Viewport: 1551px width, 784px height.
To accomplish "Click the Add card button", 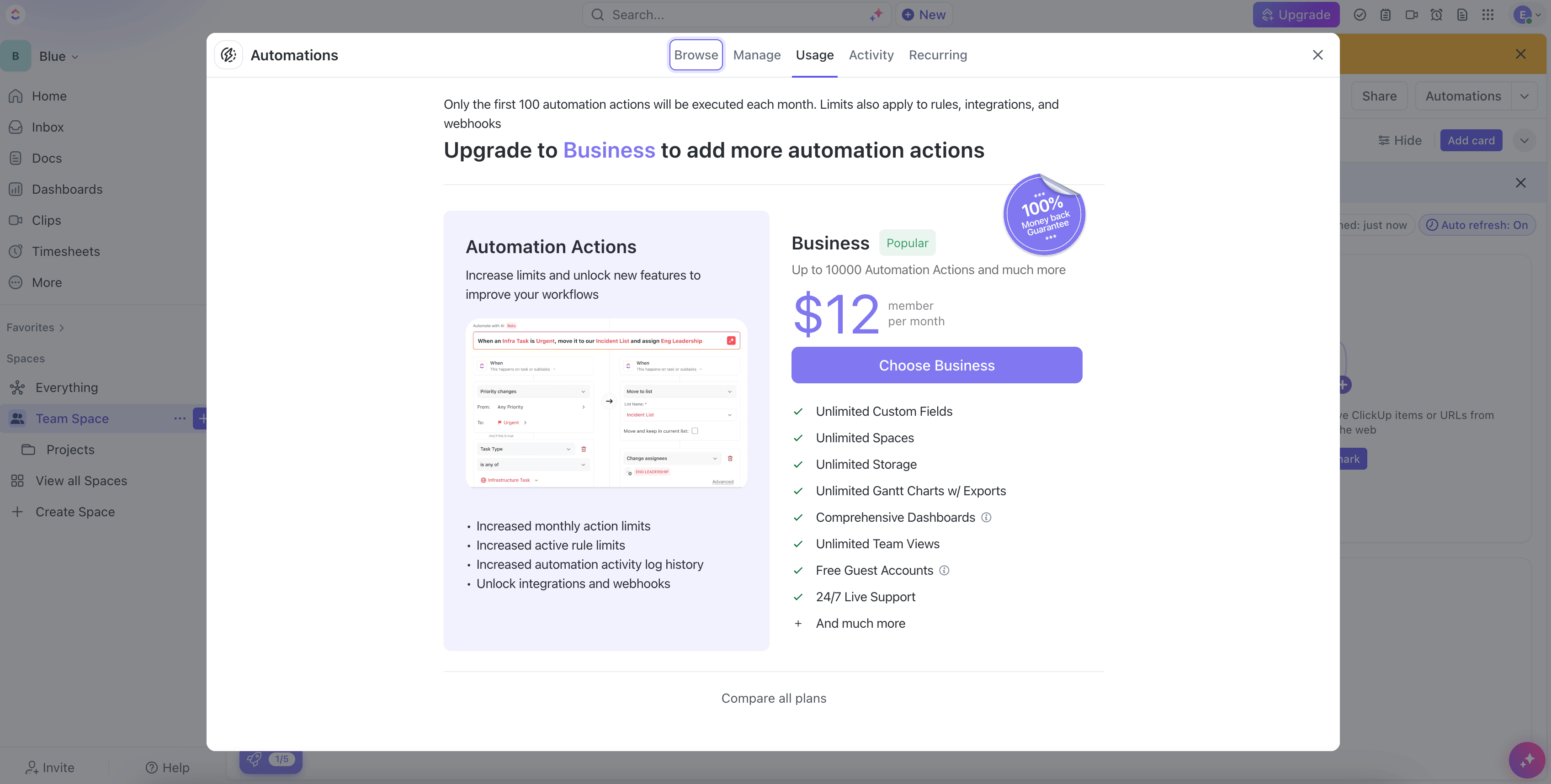I will click(1471, 140).
